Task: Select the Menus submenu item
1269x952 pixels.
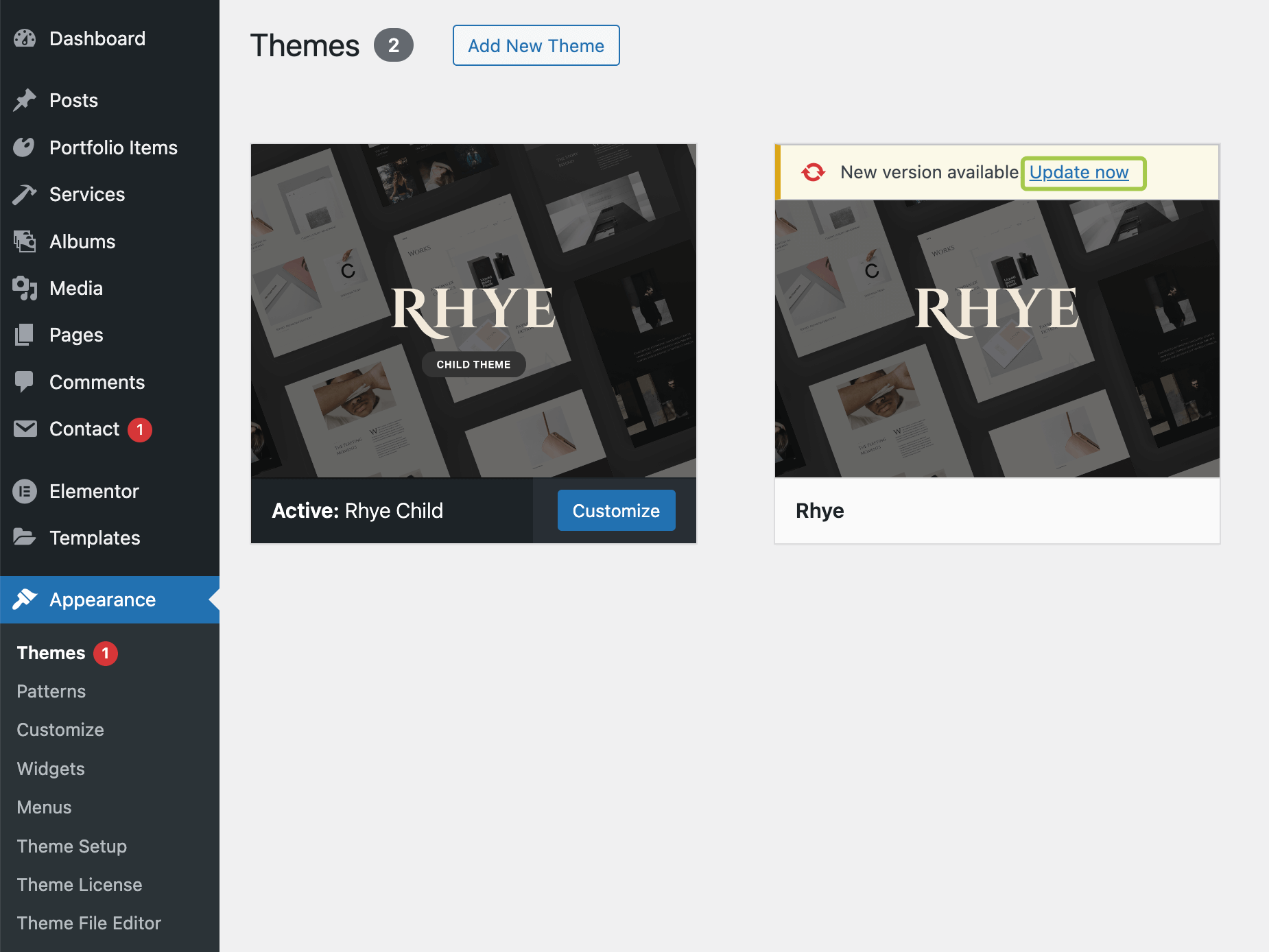Action: [x=44, y=807]
